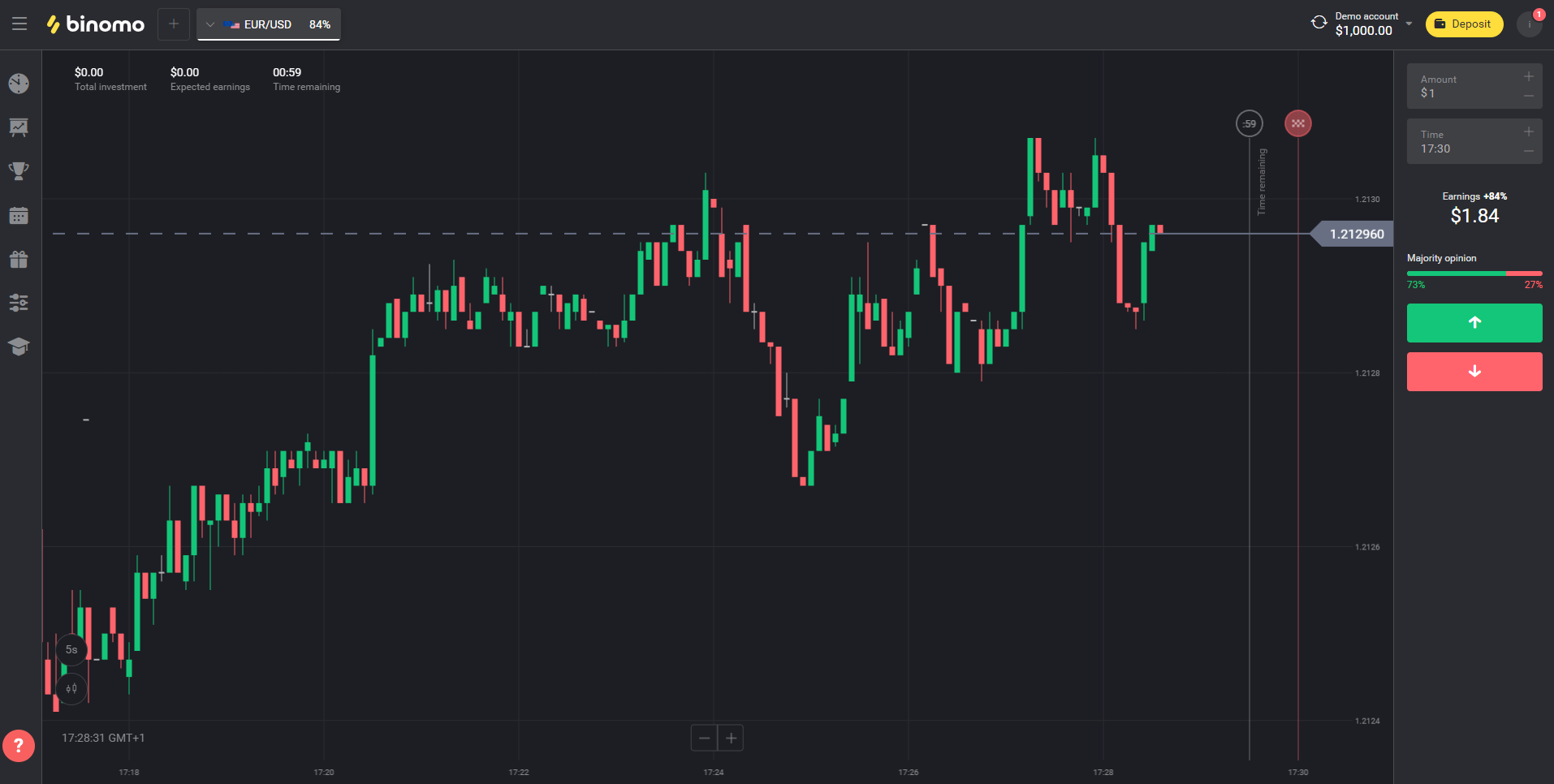
Task: Expand the Demo account dropdown
Action: (1409, 24)
